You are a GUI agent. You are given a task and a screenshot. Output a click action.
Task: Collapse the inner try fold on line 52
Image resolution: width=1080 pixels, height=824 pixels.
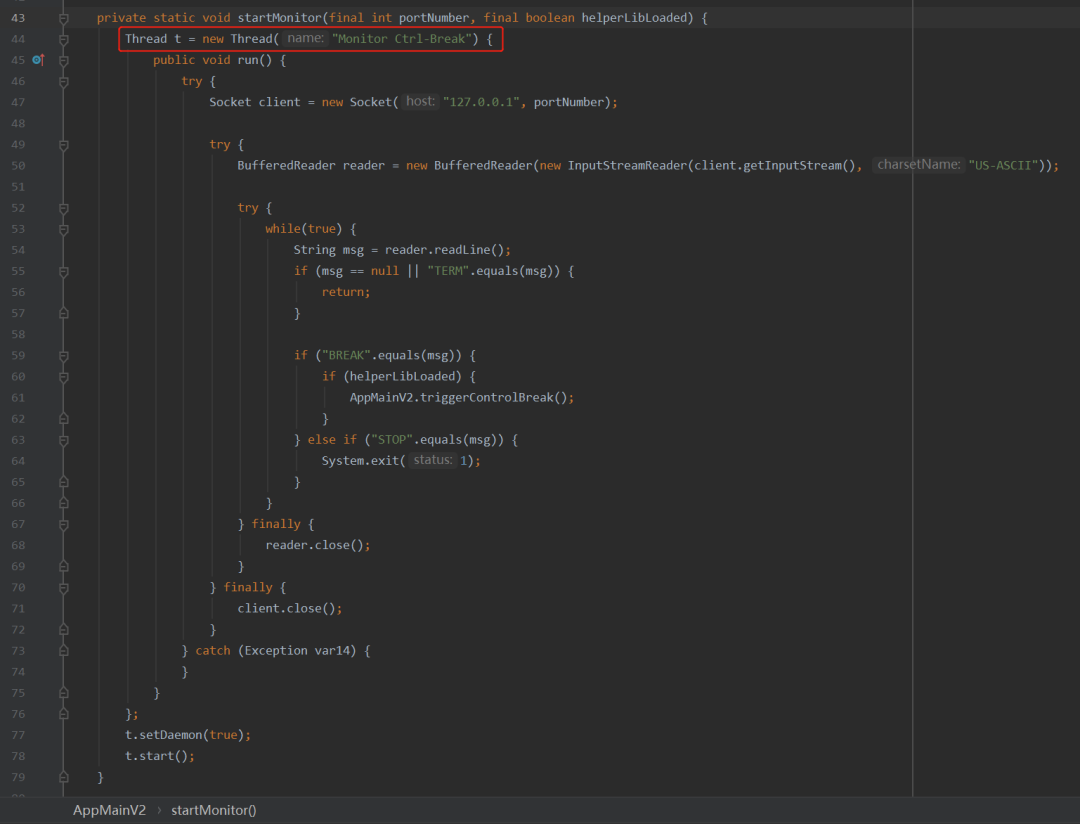tap(63, 209)
